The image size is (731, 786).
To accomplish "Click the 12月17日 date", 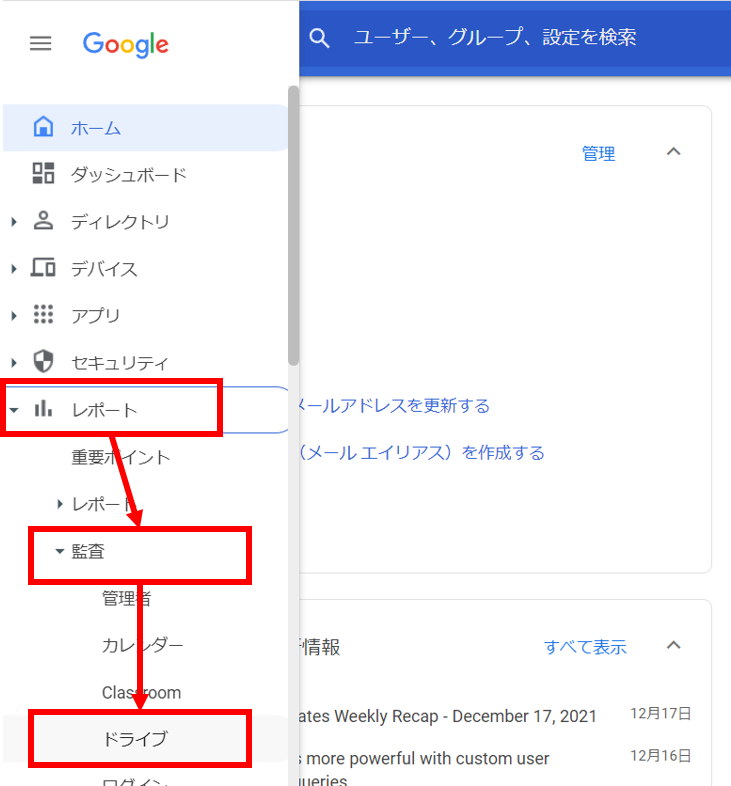I will click(661, 713).
